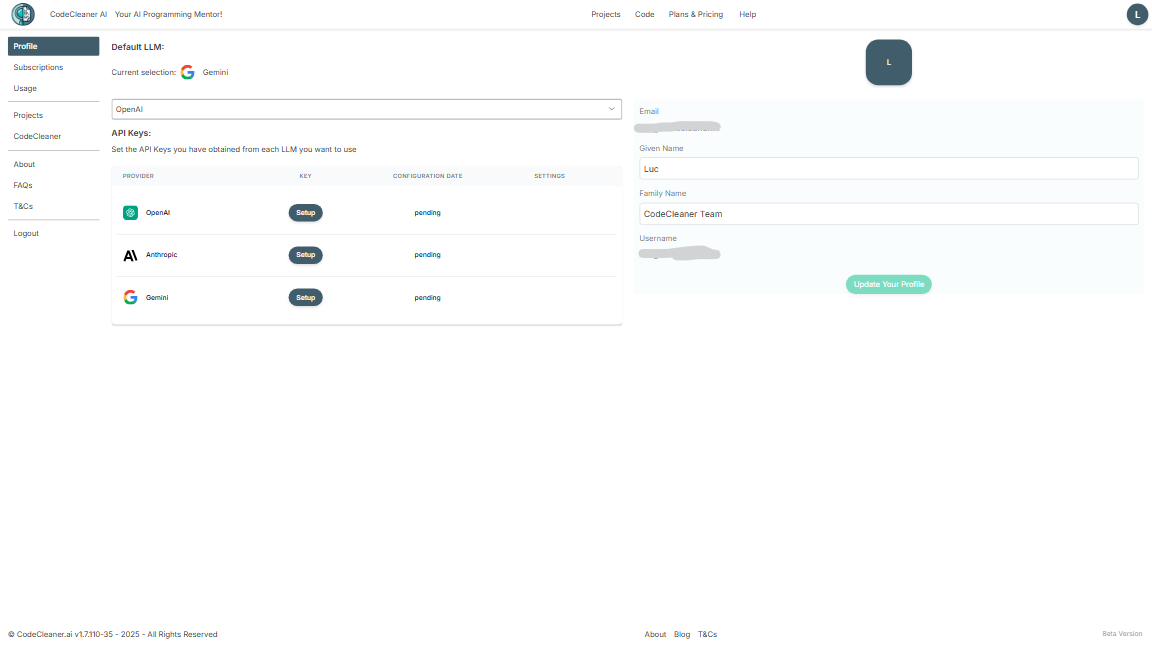Click Setup for the Anthropic key
Viewport: 1152px width, 648px height.
pyautogui.click(x=306, y=255)
